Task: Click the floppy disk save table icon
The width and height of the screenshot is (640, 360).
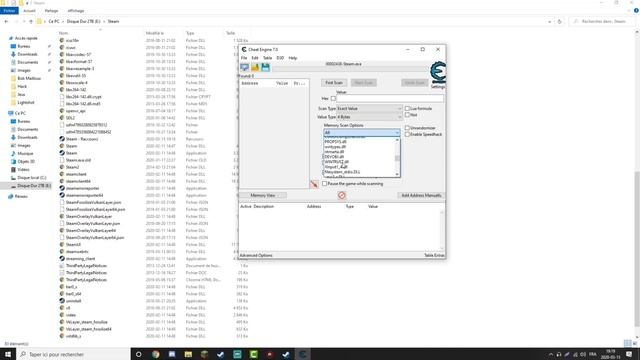Action: click(x=265, y=67)
